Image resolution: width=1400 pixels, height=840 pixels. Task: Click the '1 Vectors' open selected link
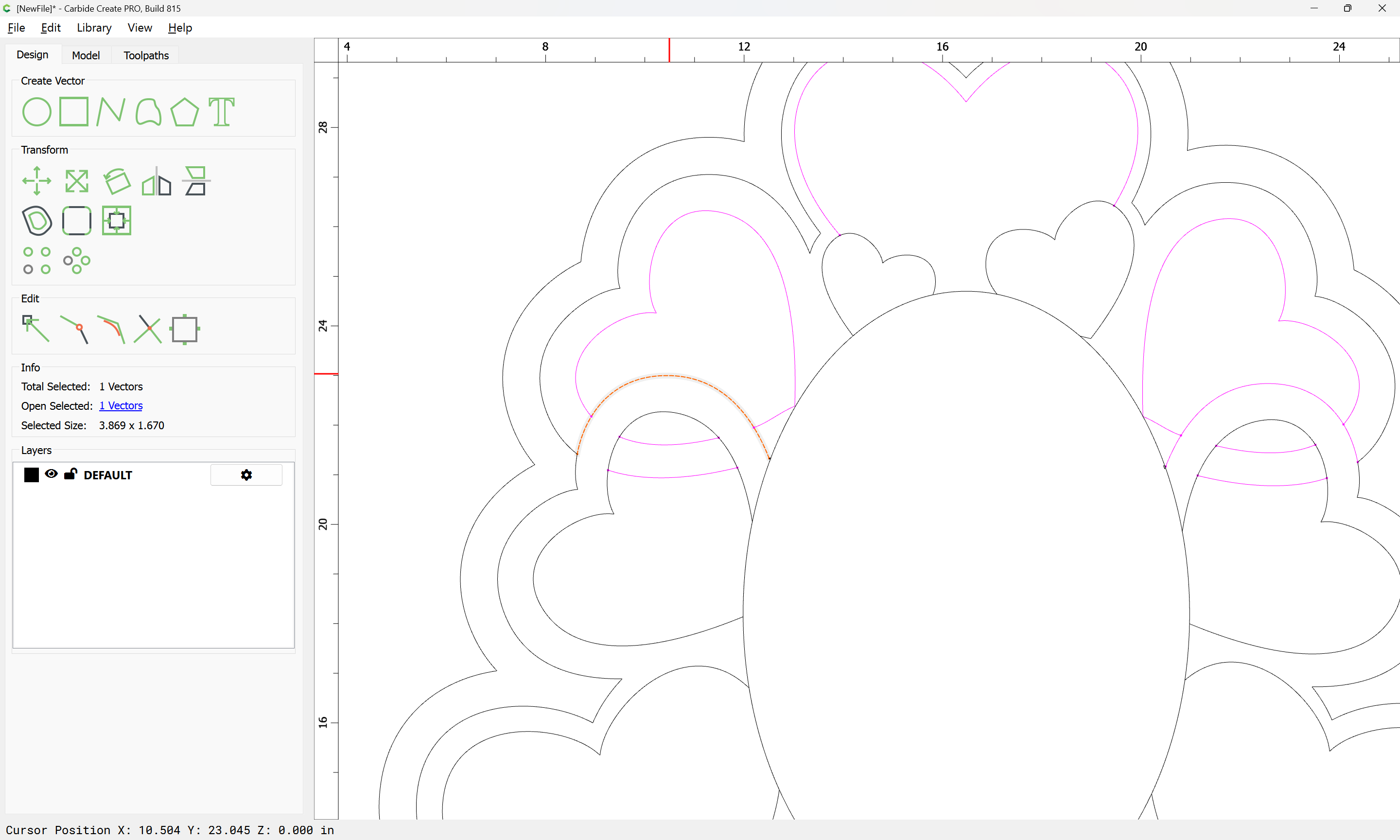pyautogui.click(x=121, y=406)
